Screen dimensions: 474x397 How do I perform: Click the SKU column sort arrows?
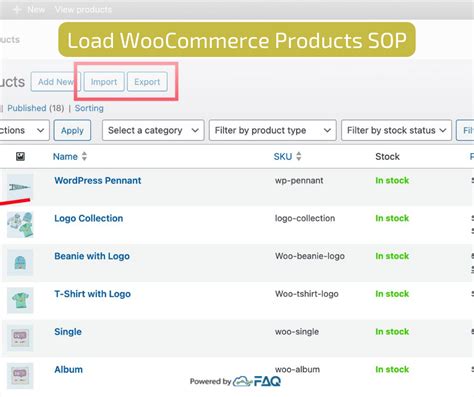coord(299,156)
